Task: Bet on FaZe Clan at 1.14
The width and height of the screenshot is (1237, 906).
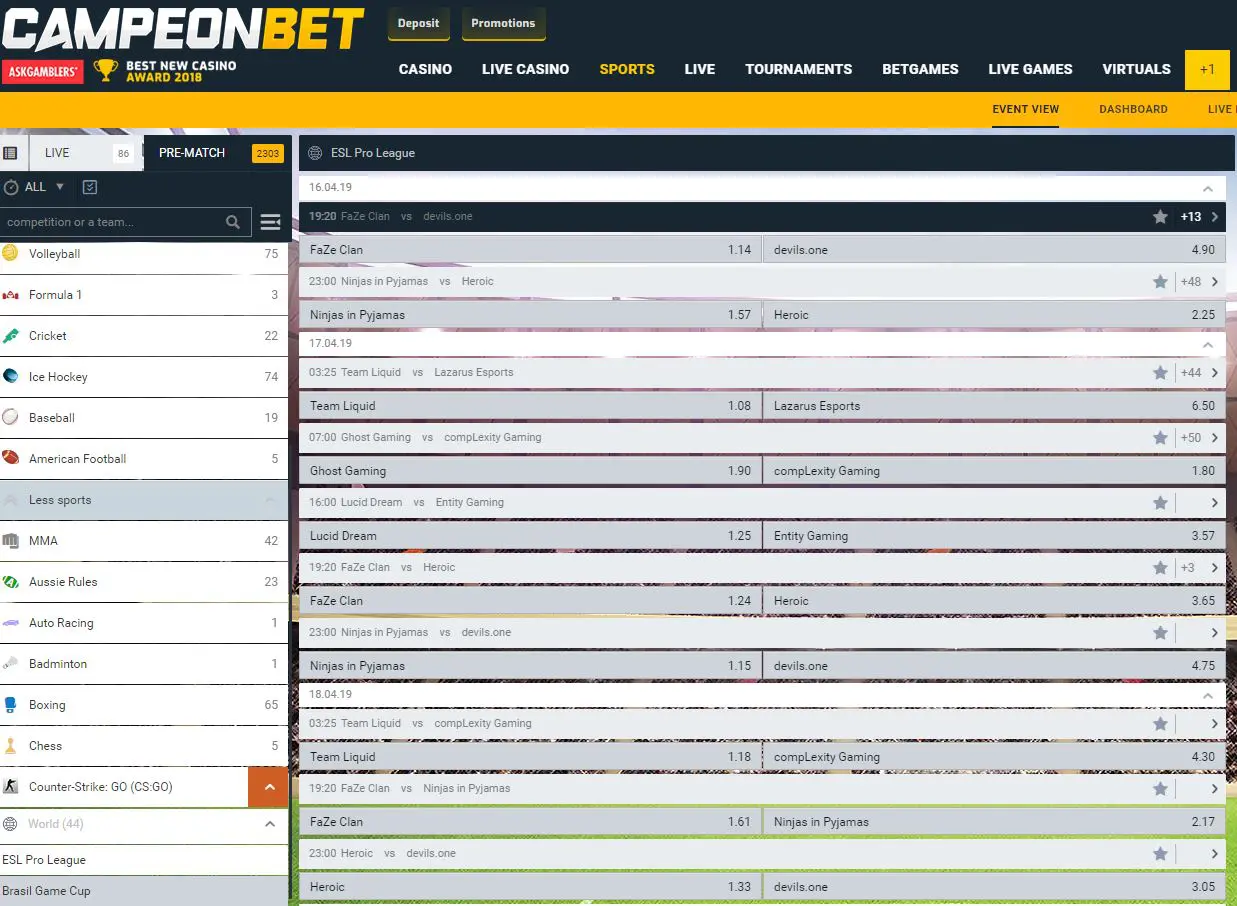Action: tap(529, 250)
